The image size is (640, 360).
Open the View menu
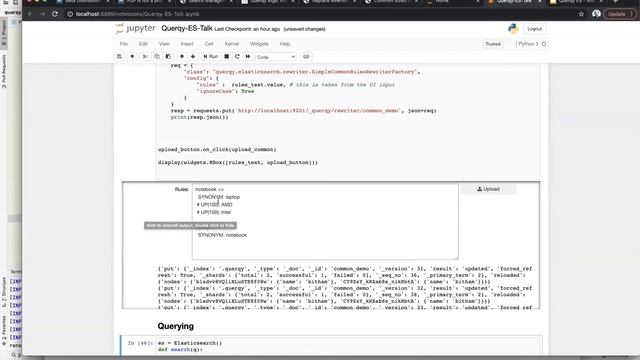pyautogui.click(x=164, y=44)
